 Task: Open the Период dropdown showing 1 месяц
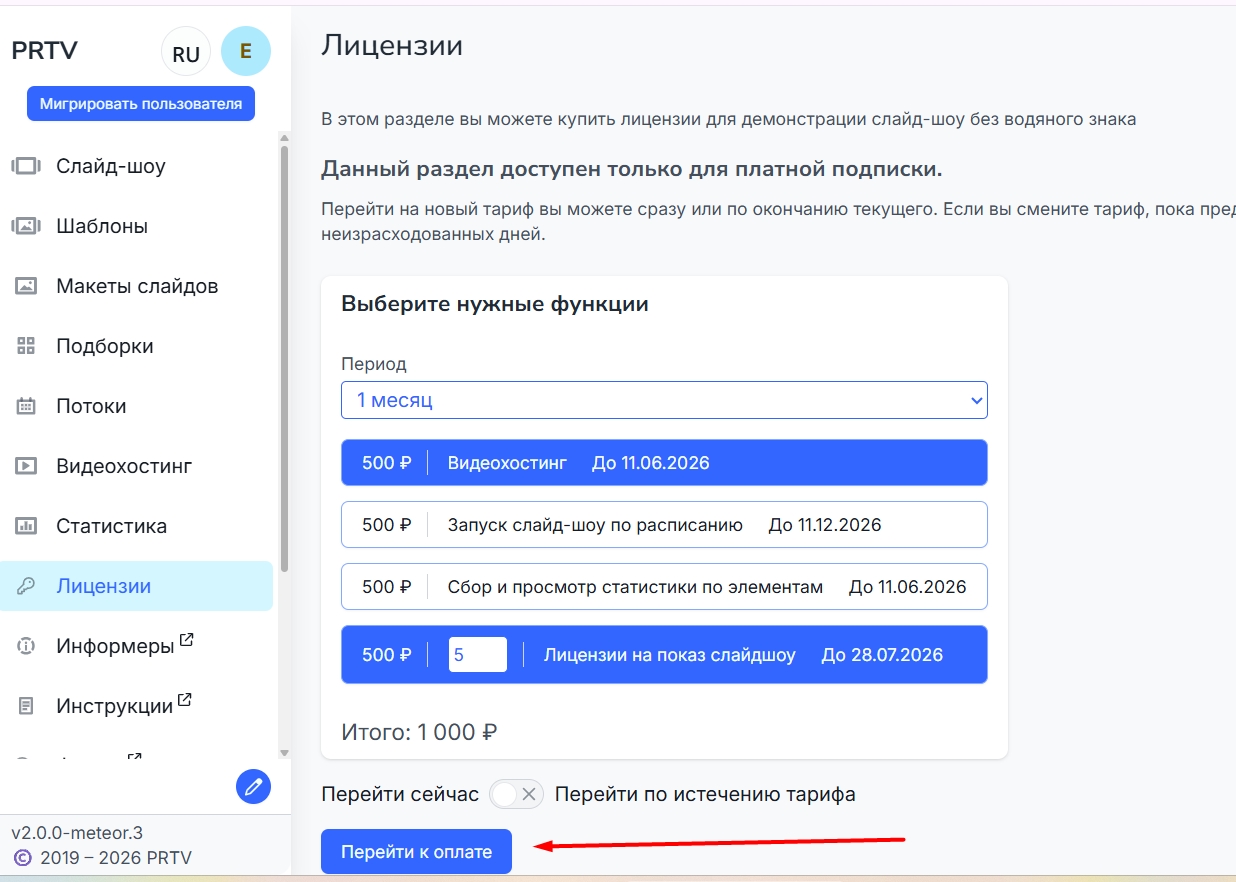click(664, 400)
